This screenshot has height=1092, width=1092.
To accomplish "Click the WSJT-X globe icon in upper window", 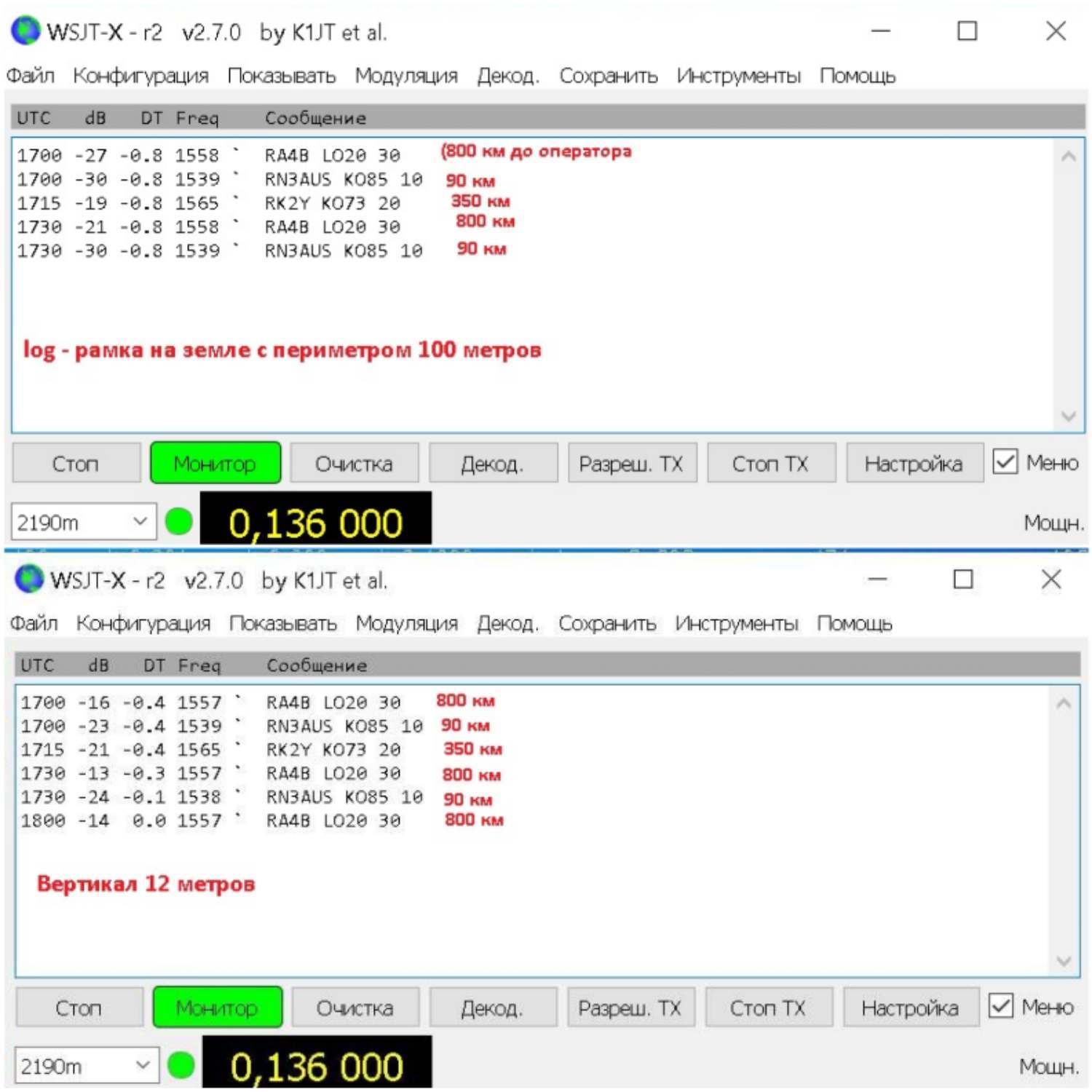I will [25, 31].
